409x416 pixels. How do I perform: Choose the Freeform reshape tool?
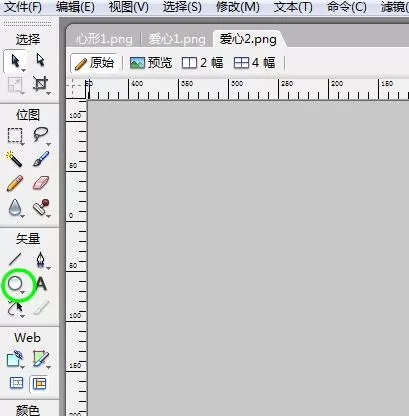(x=15, y=309)
